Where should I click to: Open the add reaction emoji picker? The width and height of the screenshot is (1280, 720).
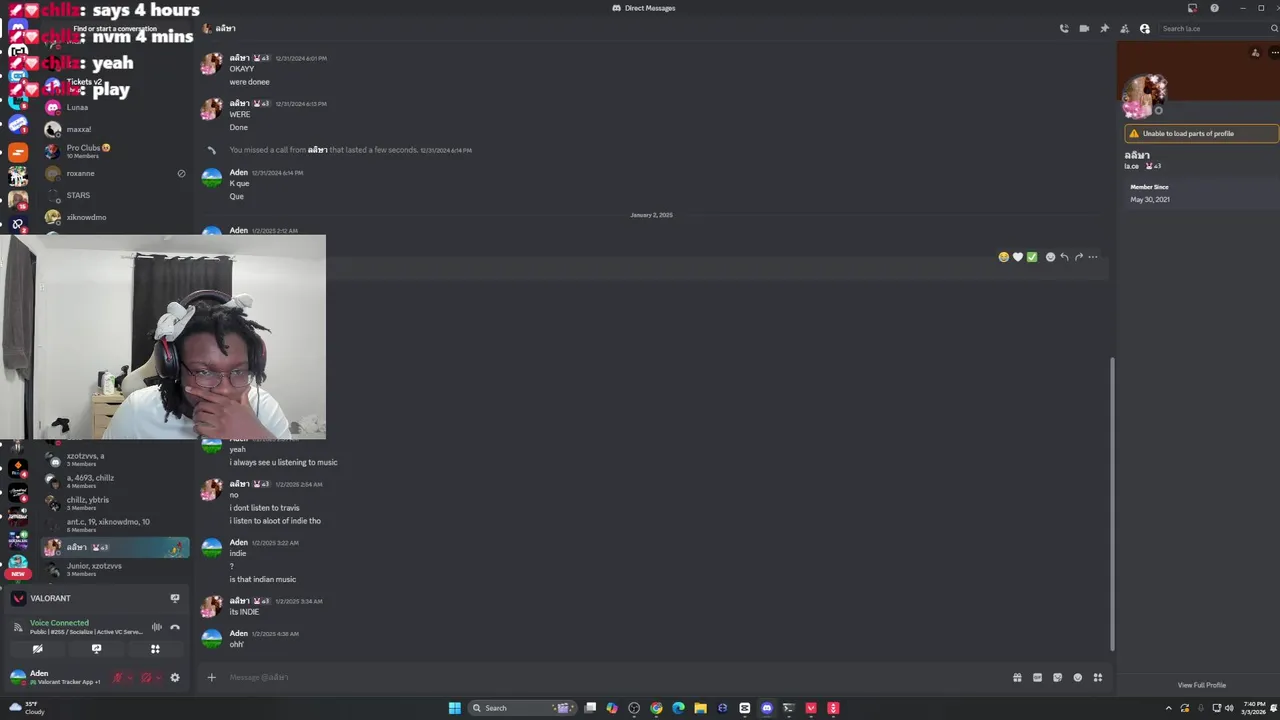pyautogui.click(x=1050, y=257)
